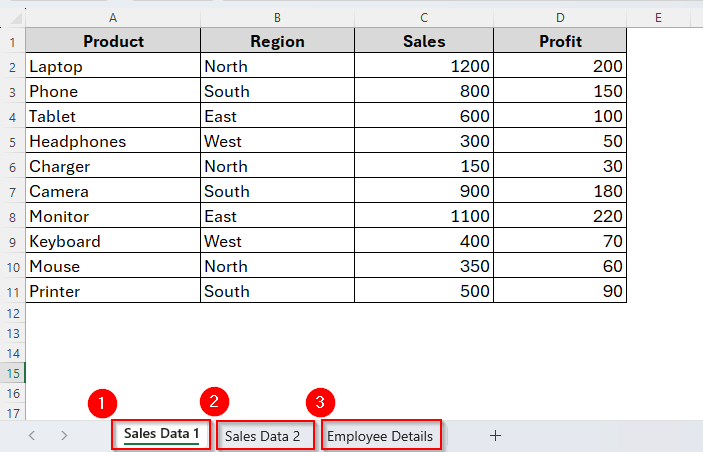Select the Headphones cell

coord(113,141)
